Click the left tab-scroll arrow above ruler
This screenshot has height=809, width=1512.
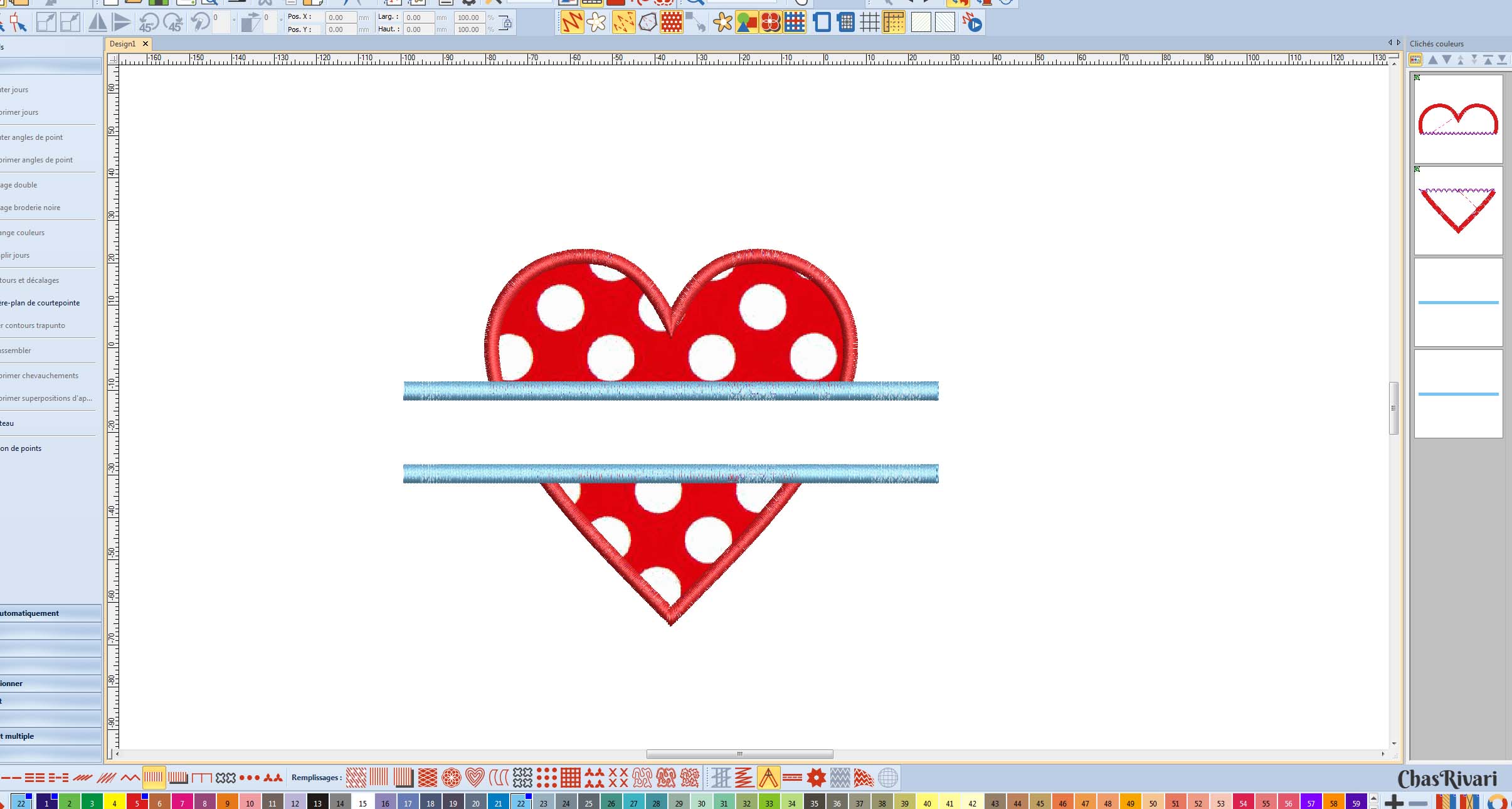[x=1390, y=43]
